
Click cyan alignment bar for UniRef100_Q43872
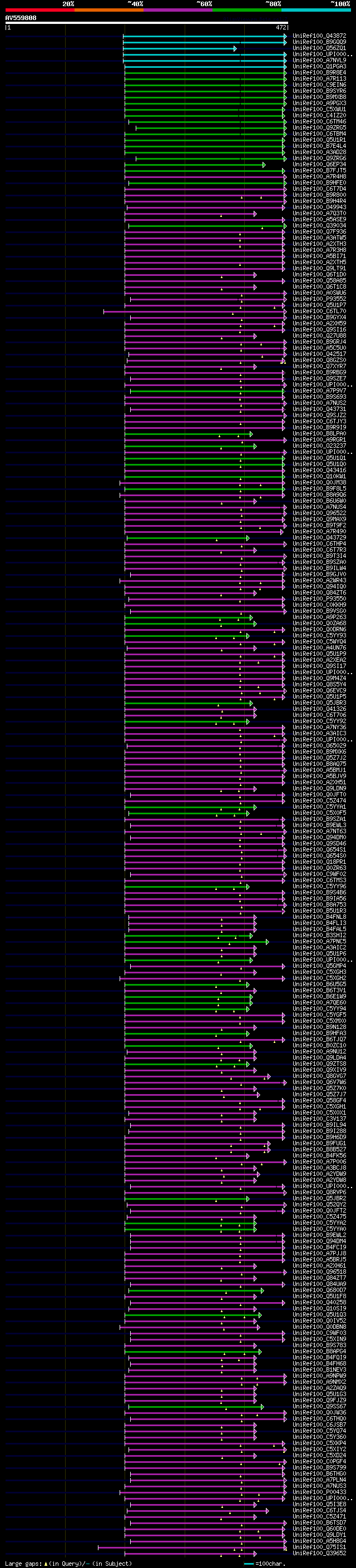pos(205,36)
